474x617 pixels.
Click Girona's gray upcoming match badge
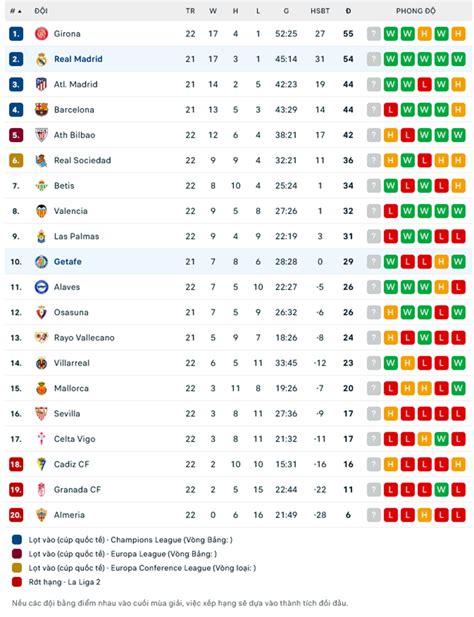pyautogui.click(x=374, y=34)
